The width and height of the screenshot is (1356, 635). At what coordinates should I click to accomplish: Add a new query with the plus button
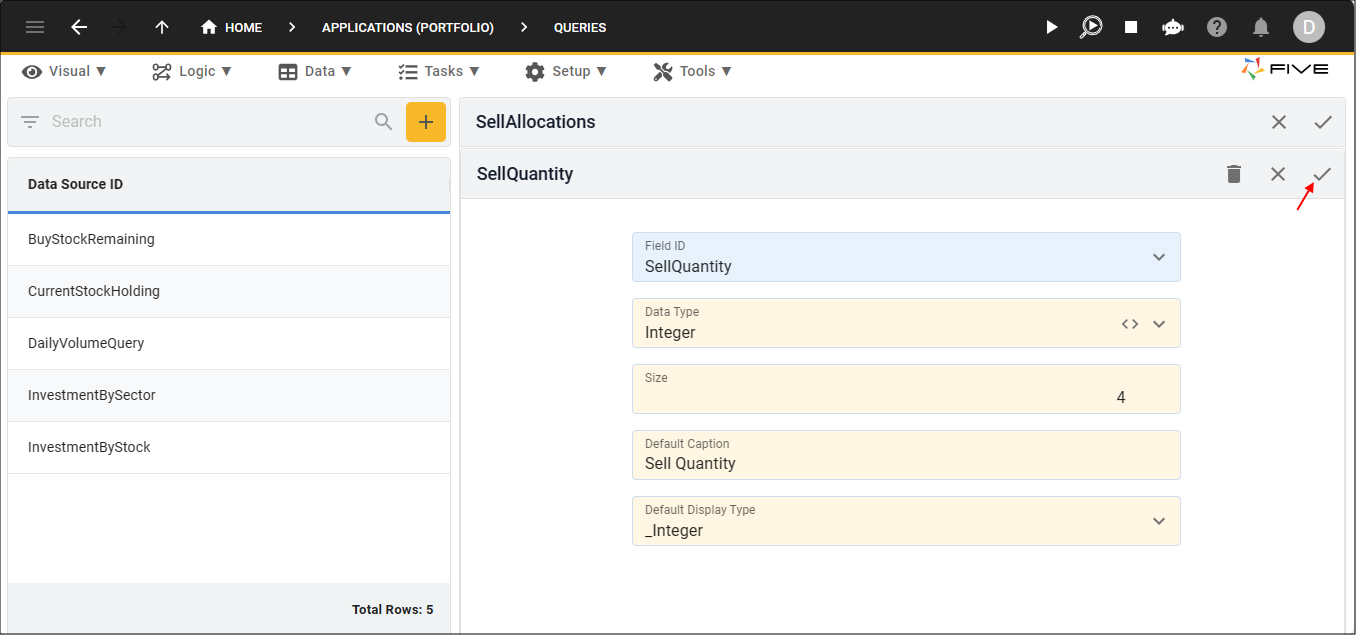[426, 122]
